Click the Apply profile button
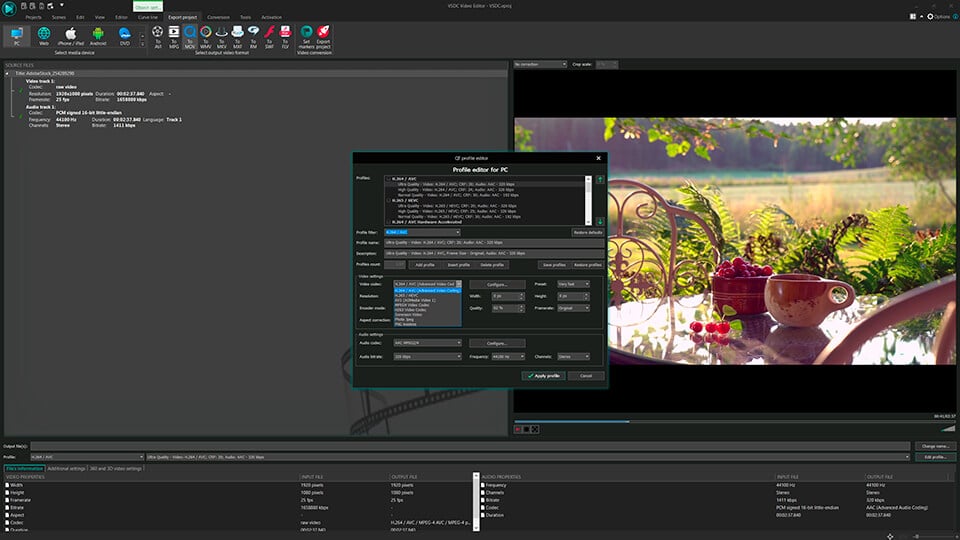 [543, 376]
